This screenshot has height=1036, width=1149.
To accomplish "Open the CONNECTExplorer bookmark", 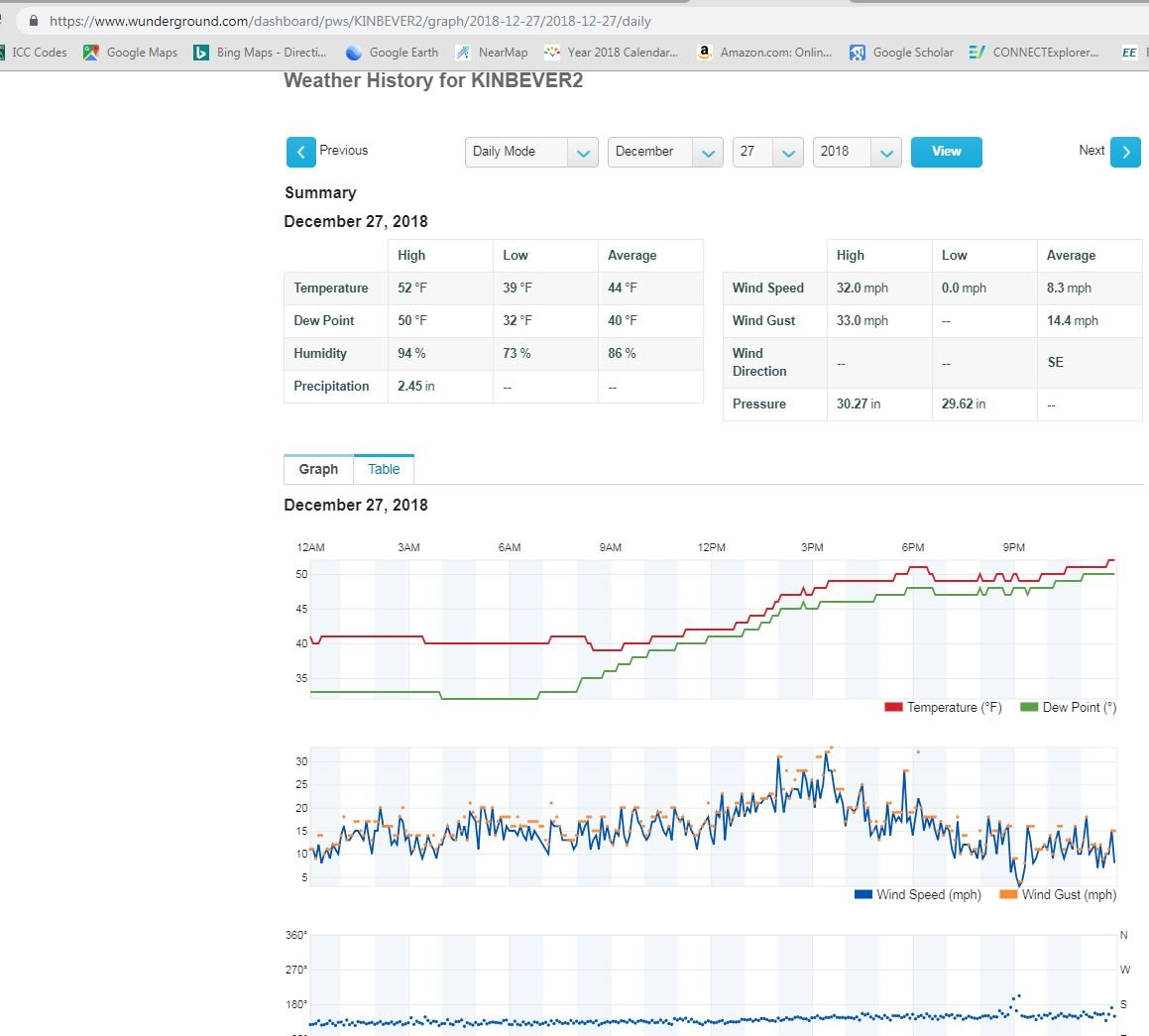I will tap(1033, 52).
